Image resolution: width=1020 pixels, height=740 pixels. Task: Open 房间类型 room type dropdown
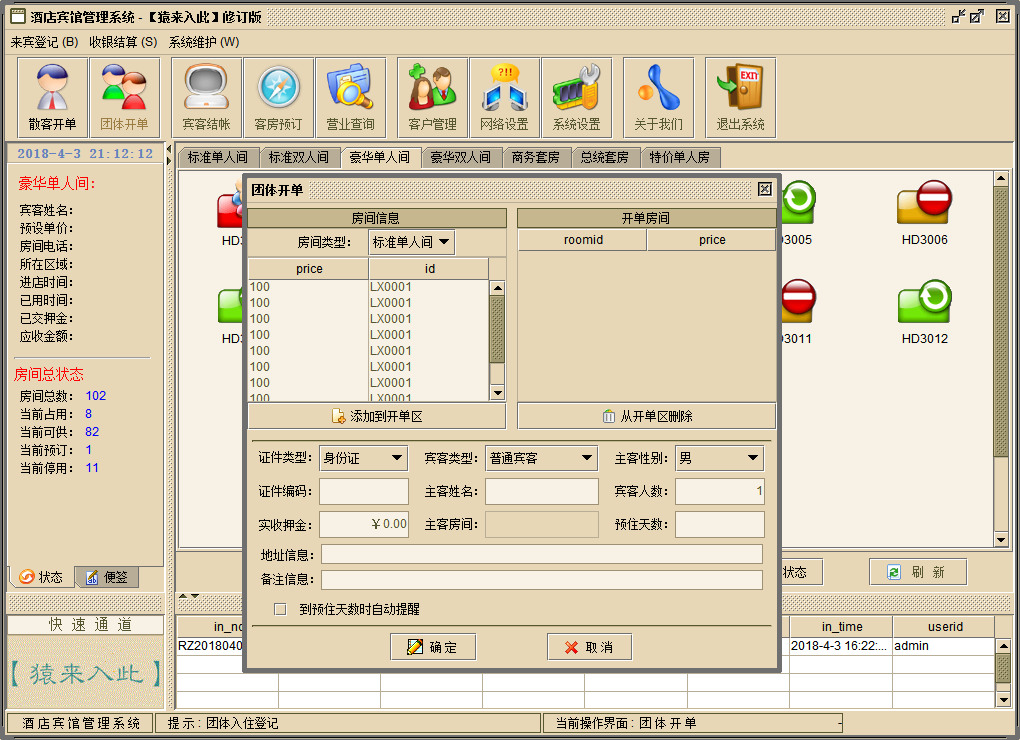tap(412, 243)
